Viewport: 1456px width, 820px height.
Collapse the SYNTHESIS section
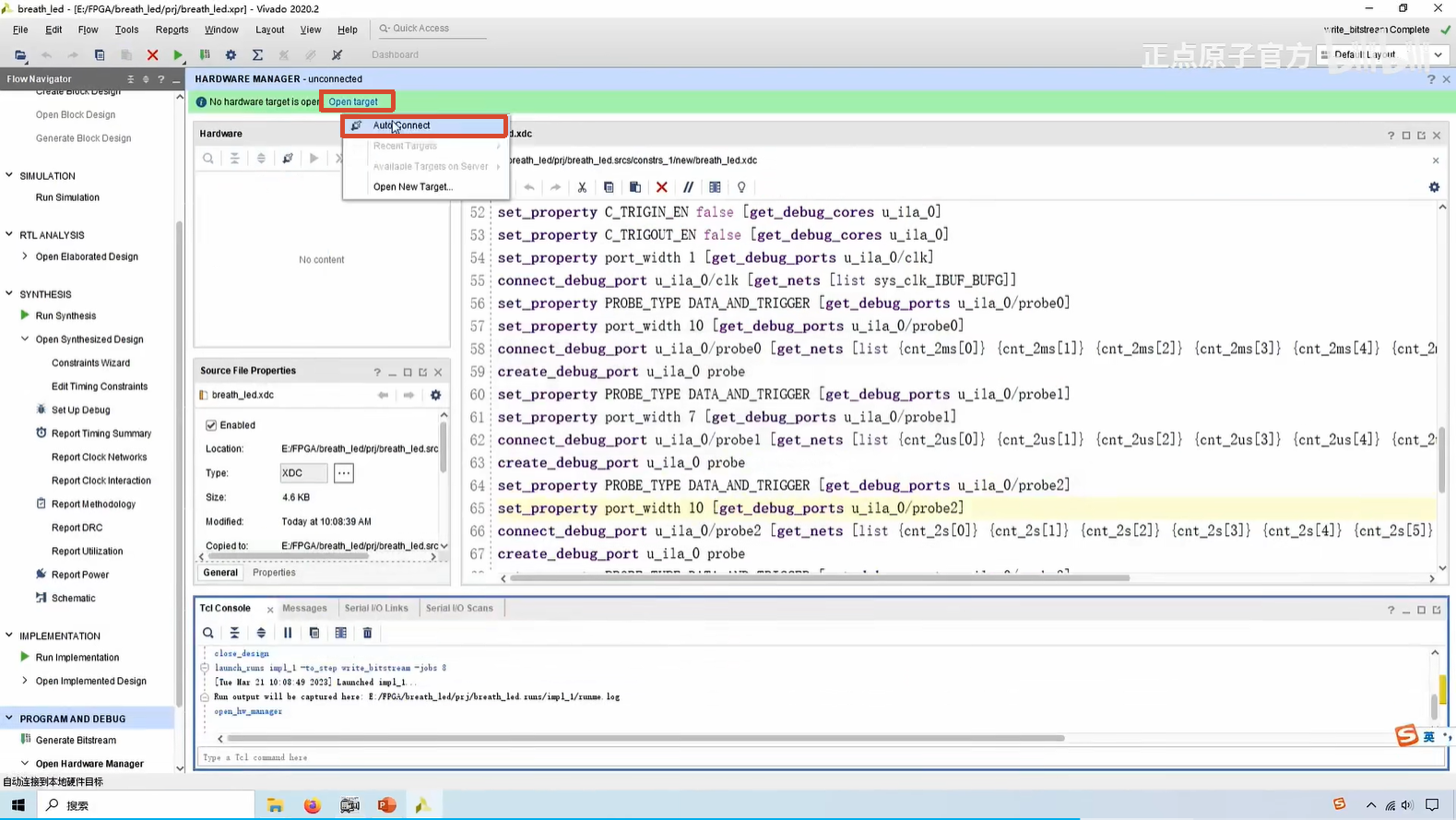click(9, 293)
